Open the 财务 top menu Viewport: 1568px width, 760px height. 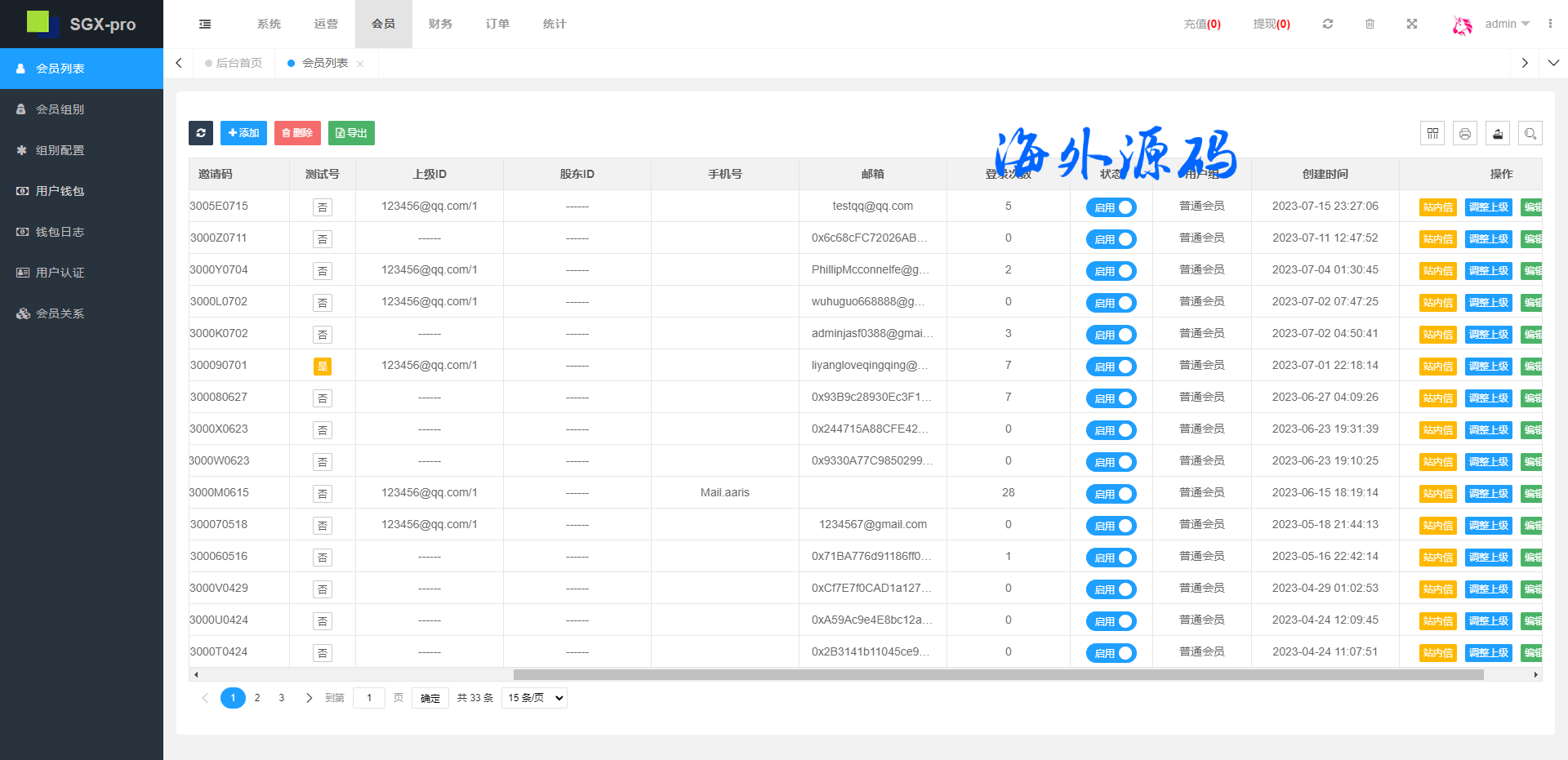coord(440,24)
